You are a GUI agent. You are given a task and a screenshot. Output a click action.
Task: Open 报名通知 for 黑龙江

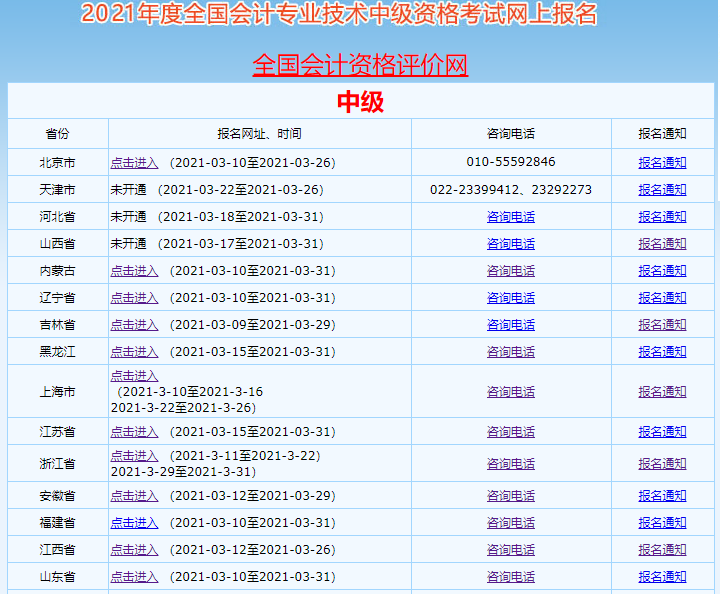(x=662, y=352)
